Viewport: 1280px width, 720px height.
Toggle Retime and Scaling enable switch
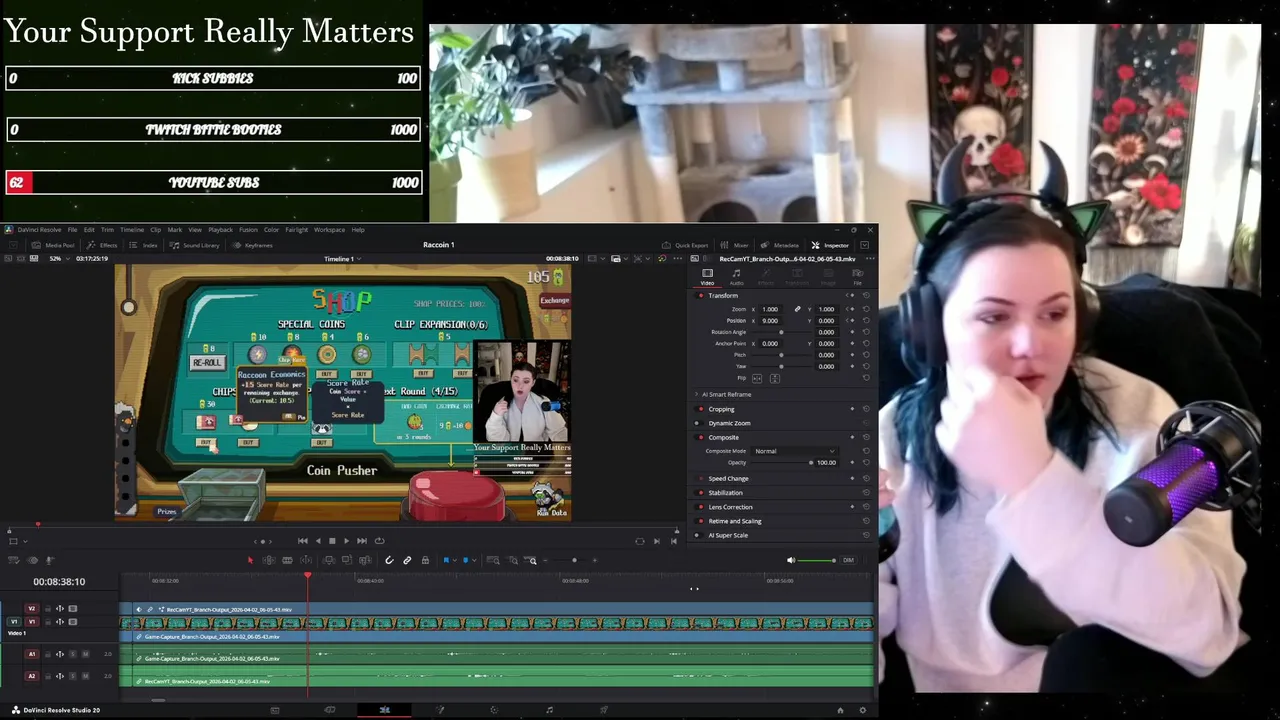click(x=698, y=521)
